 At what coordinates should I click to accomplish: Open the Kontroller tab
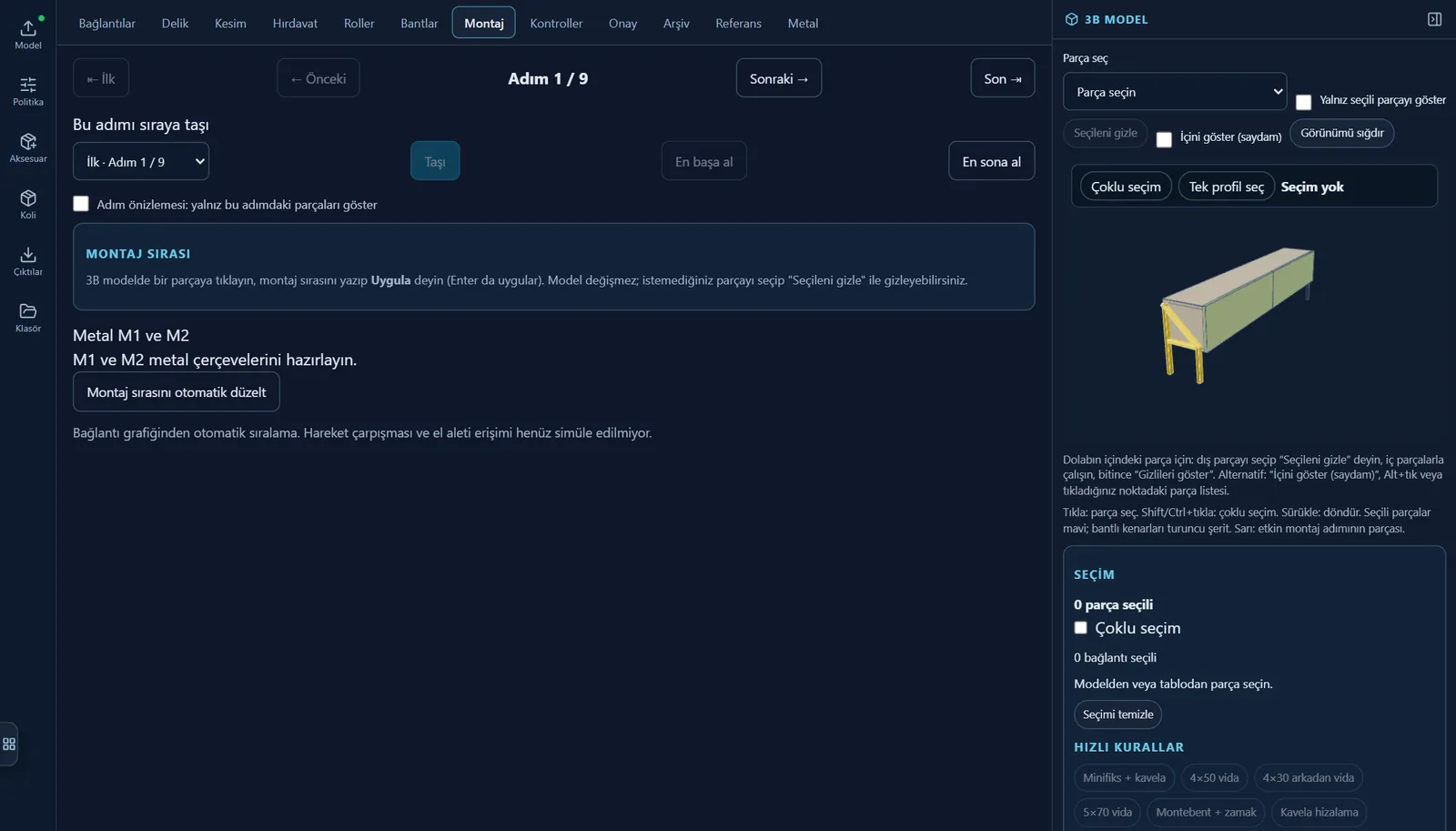(556, 23)
